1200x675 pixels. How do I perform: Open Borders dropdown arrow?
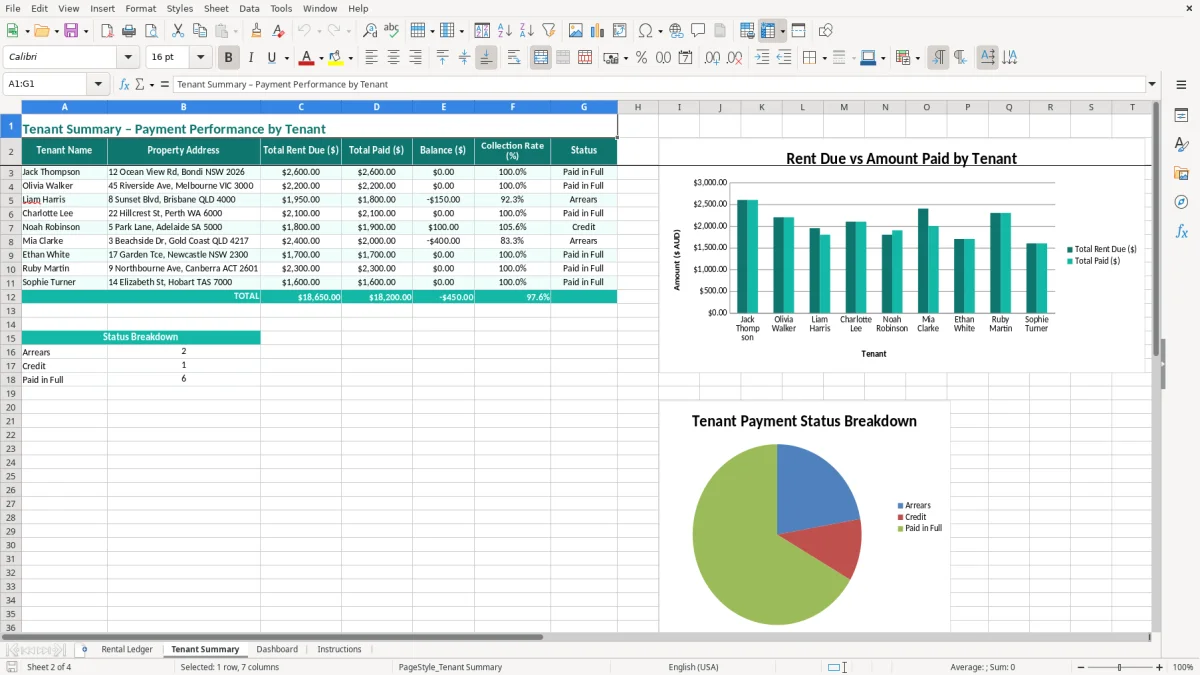823,58
